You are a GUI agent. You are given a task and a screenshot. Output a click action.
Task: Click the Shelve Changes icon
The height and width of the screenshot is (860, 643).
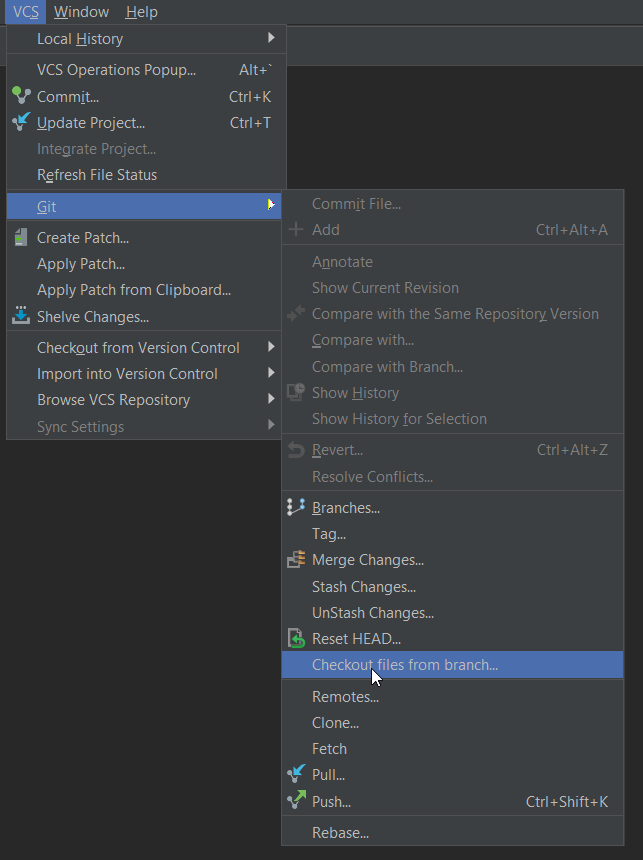coord(21,316)
